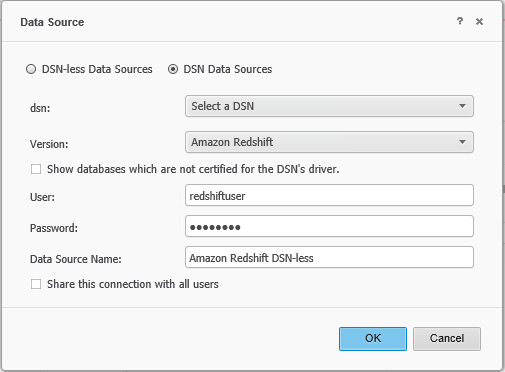505x372 pixels.
Task: Select DSN Data Sources radio button
Action: pos(173,69)
